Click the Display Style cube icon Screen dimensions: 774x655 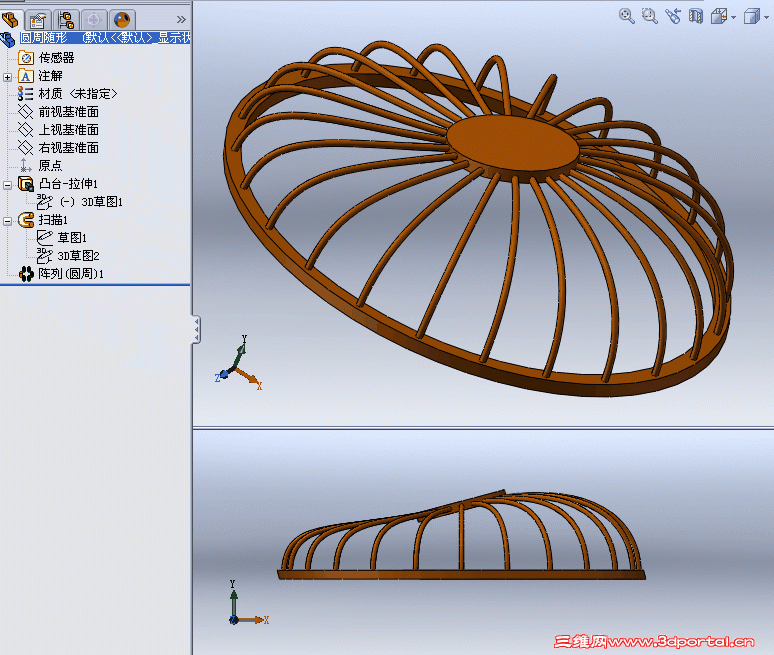(x=752, y=16)
